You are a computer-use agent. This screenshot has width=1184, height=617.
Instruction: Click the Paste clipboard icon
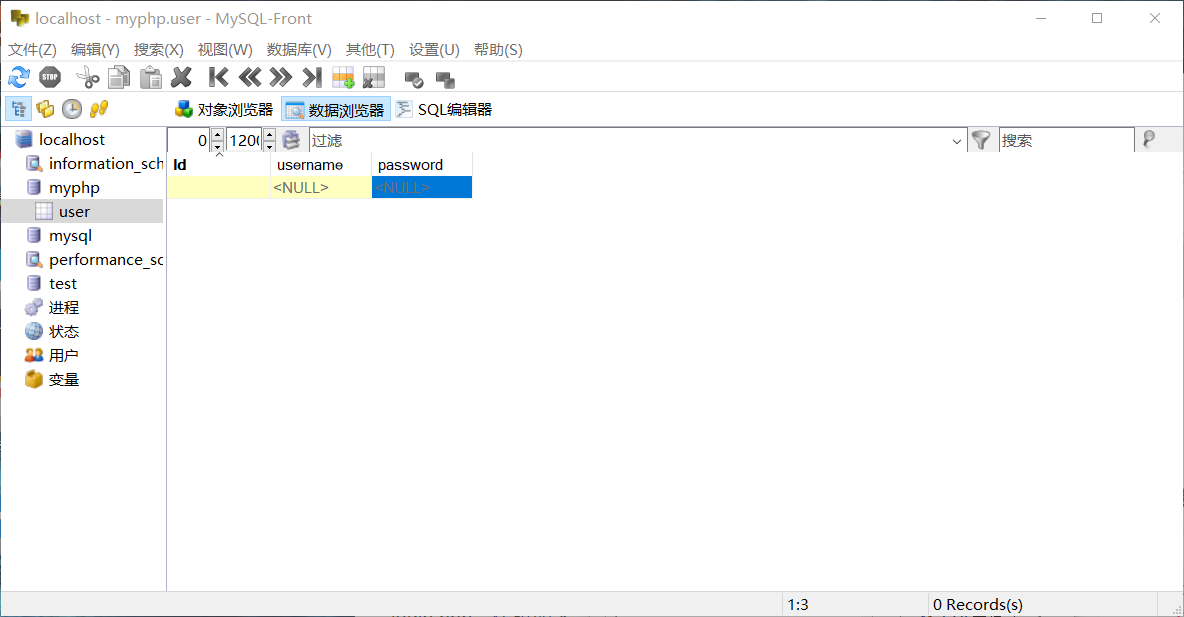(x=151, y=77)
